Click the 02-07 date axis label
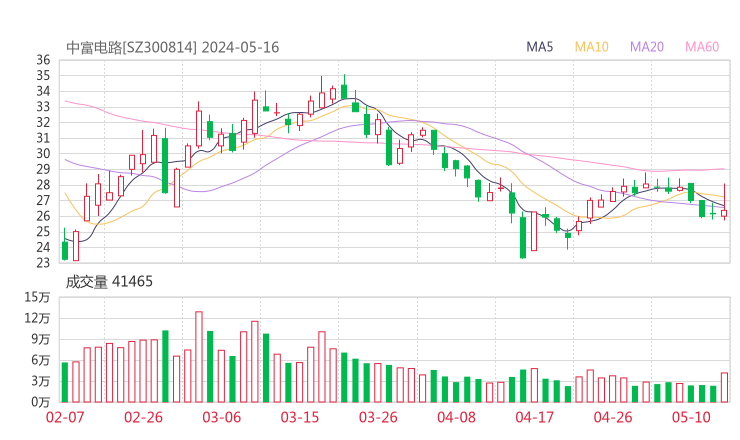 [x=65, y=417]
